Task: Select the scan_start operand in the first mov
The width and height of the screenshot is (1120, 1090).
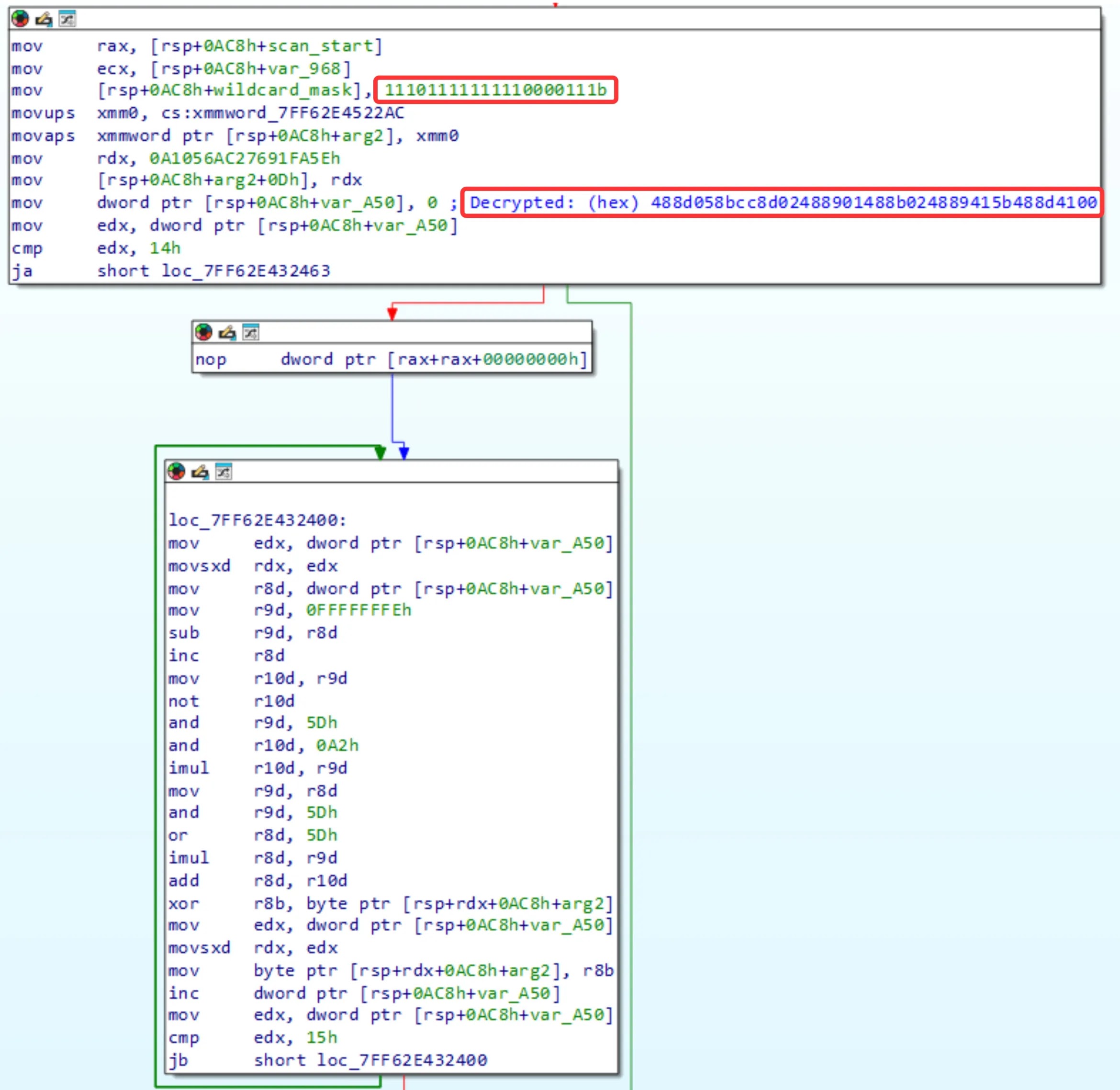Action: click(321, 46)
